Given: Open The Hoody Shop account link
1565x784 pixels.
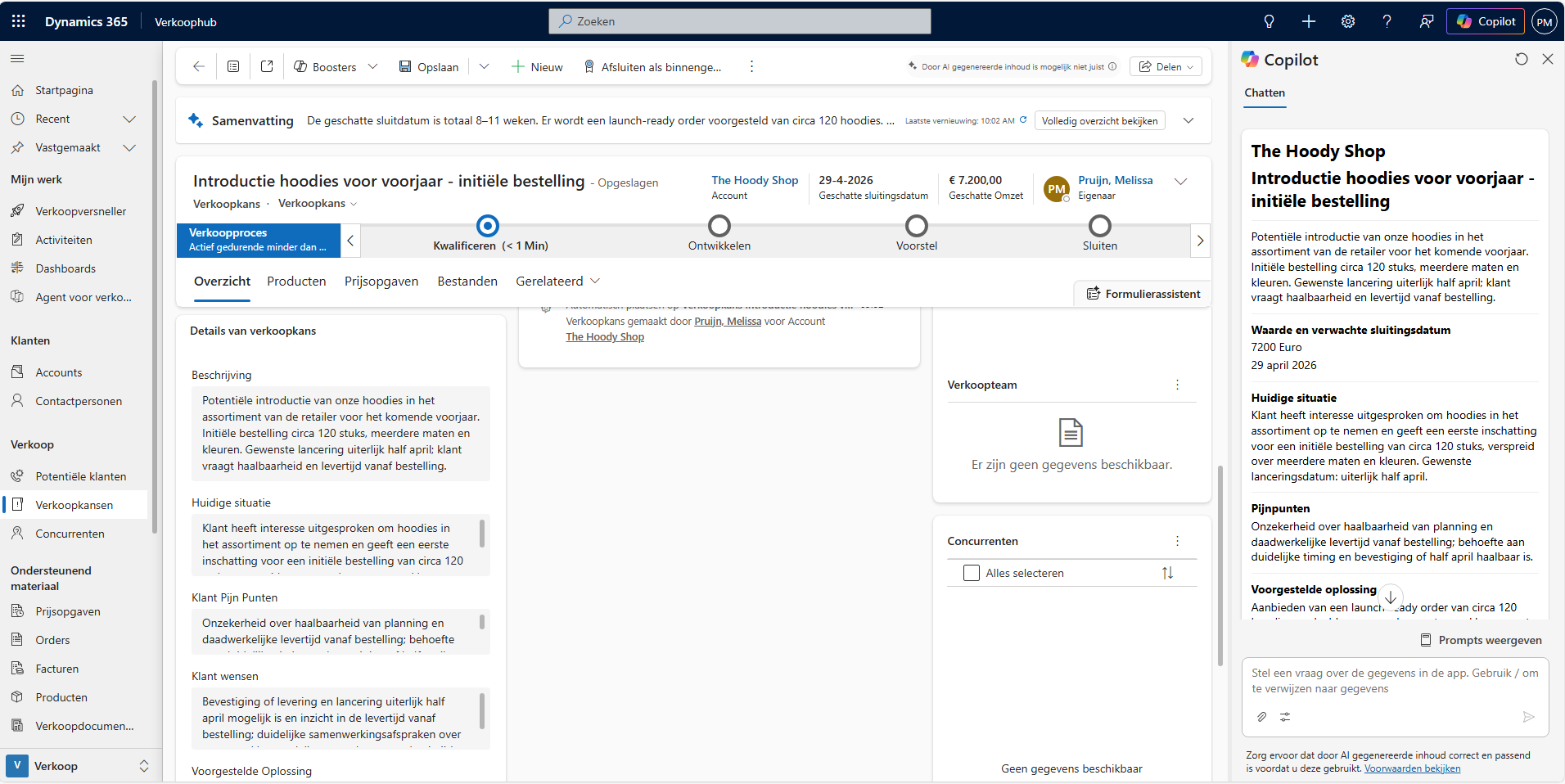Looking at the screenshot, I should [x=754, y=180].
